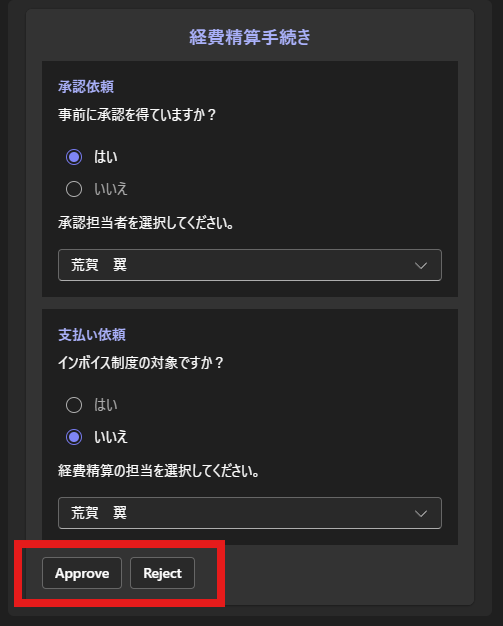Select はい radio under 事前に承認を得ていますか
Screen dimensions: 503x626
click(74, 157)
